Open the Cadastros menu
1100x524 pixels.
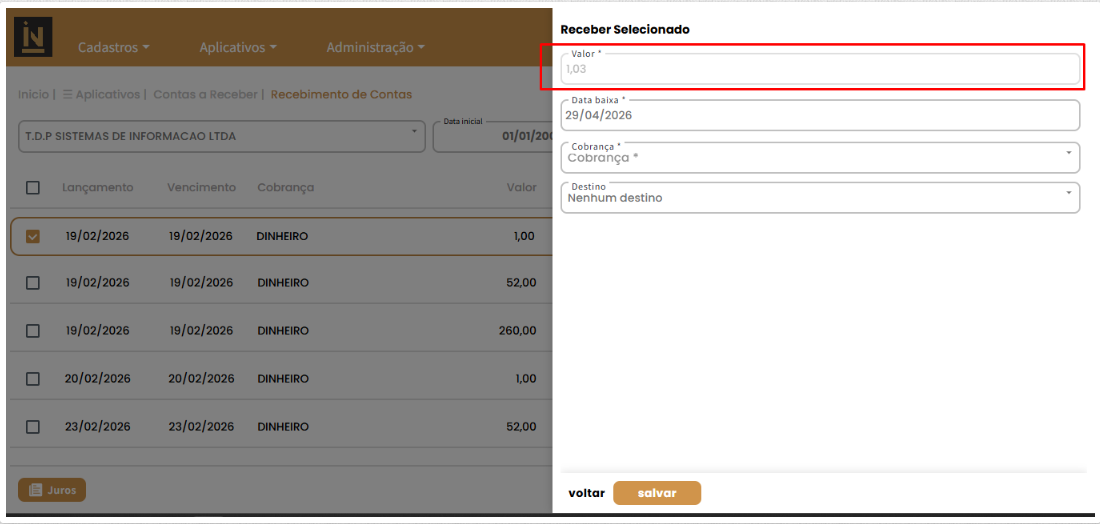pos(114,48)
